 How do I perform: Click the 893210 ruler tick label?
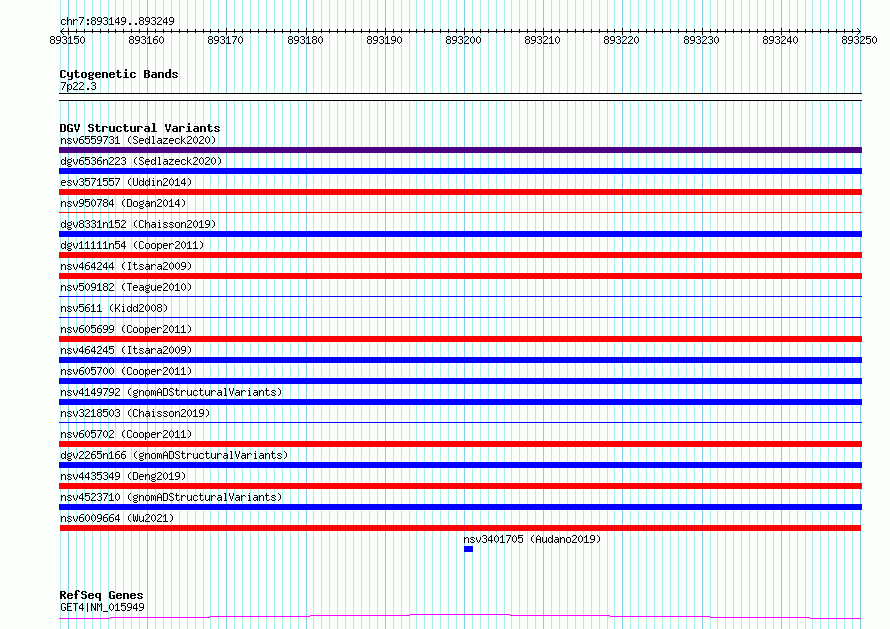[x=542, y=40]
